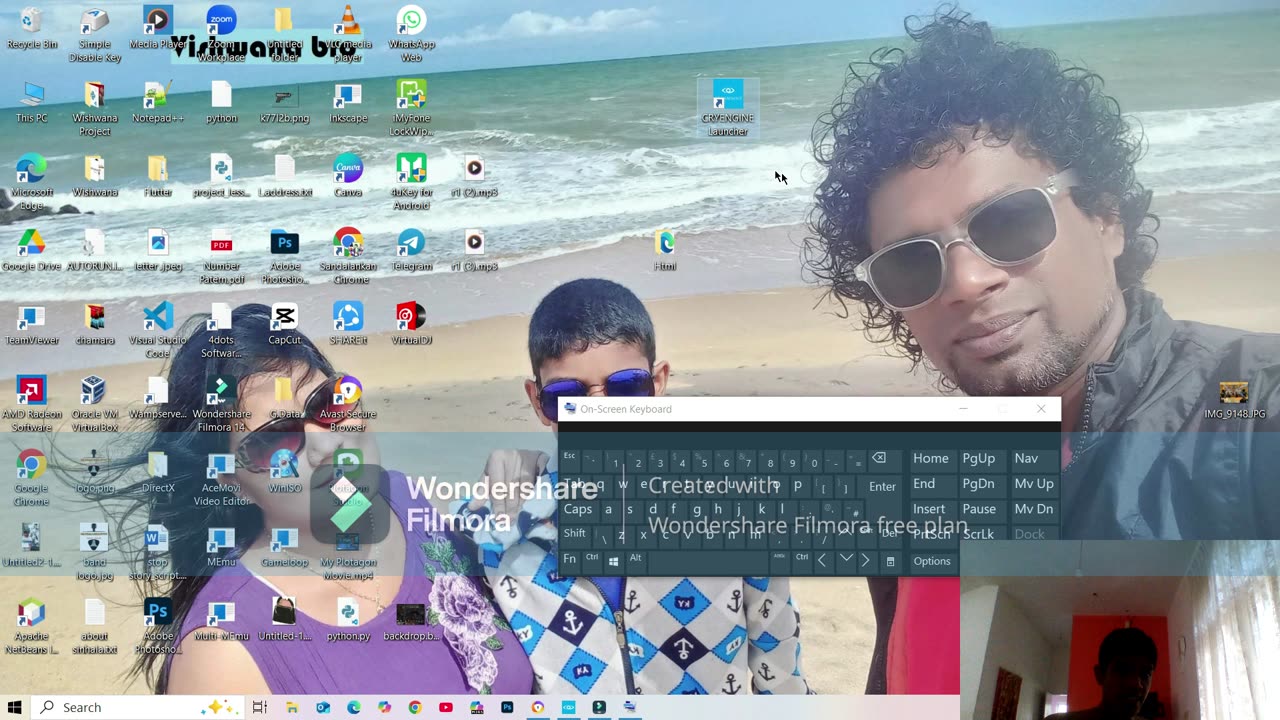1280x720 pixels.
Task: Launch Google Chrome desktop icon
Action: pos(31,478)
